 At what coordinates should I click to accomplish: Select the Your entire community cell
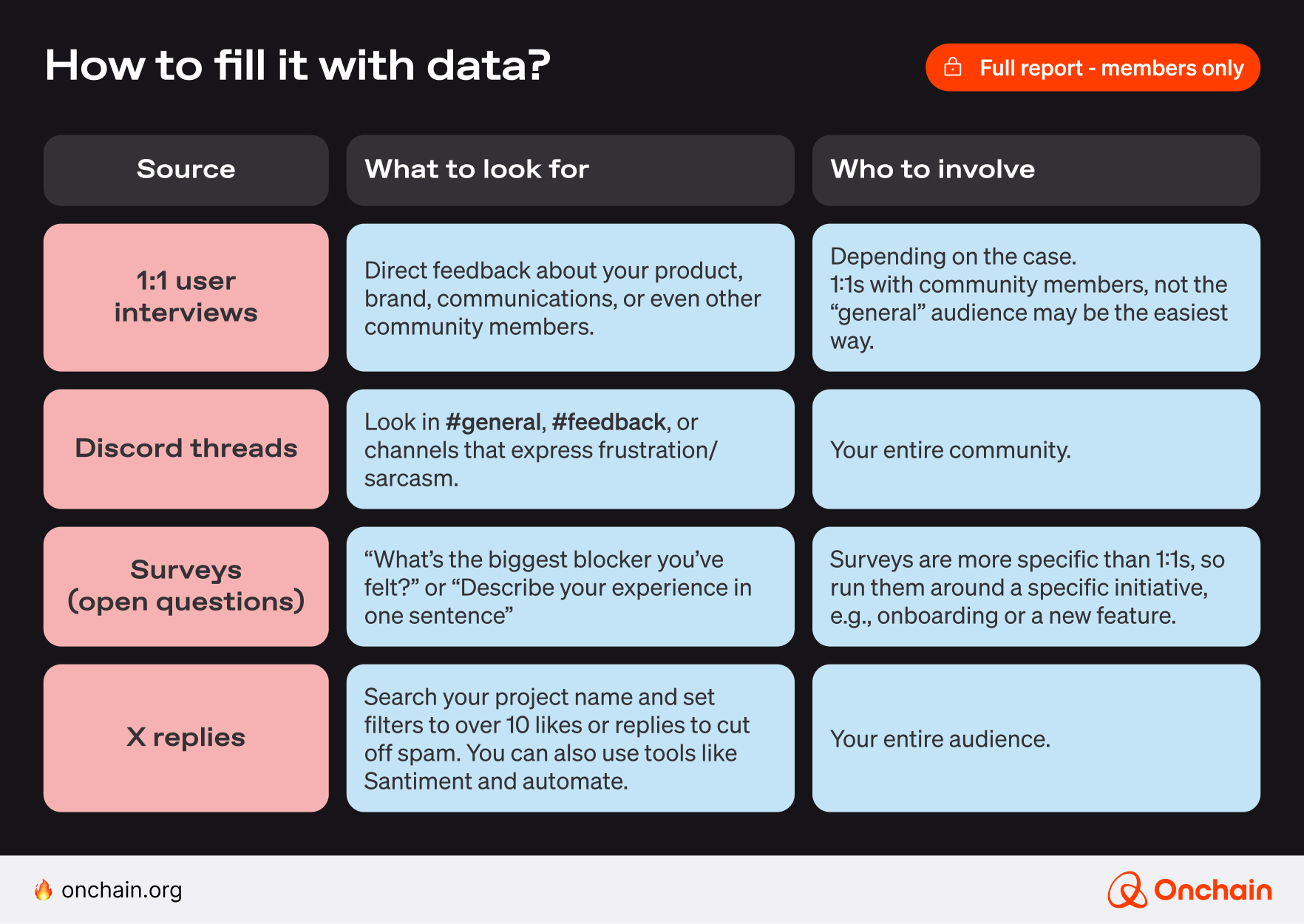1036,449
